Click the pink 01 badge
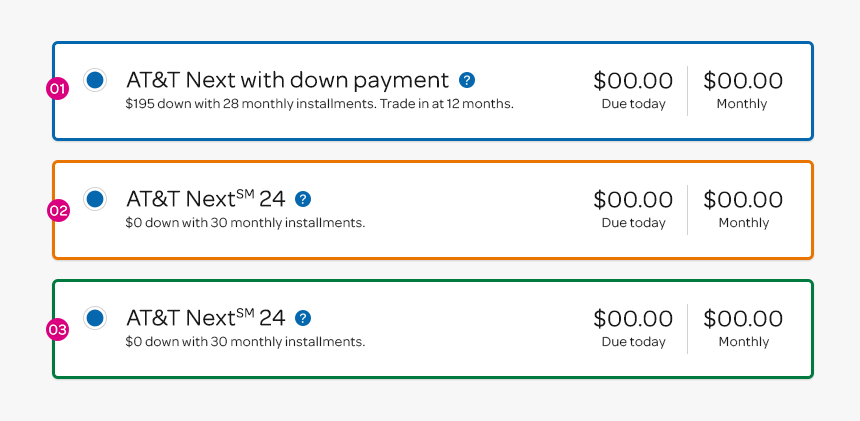 (x=58, y=89)
